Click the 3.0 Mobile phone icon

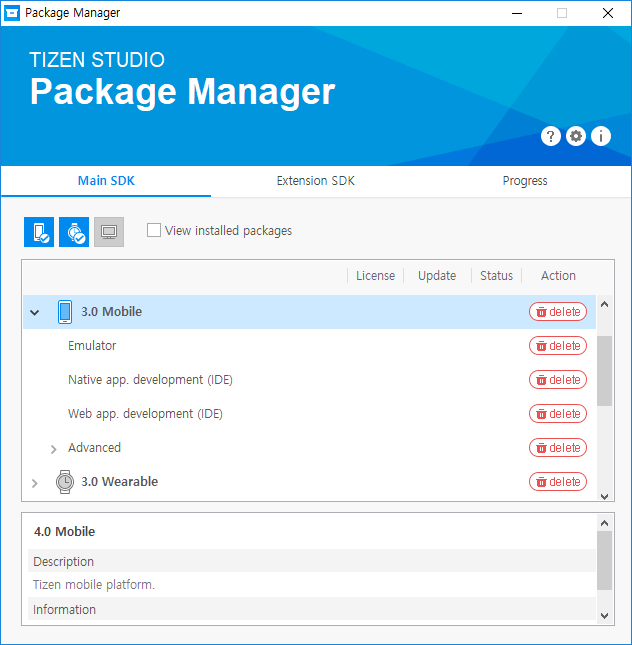point(65,312)
